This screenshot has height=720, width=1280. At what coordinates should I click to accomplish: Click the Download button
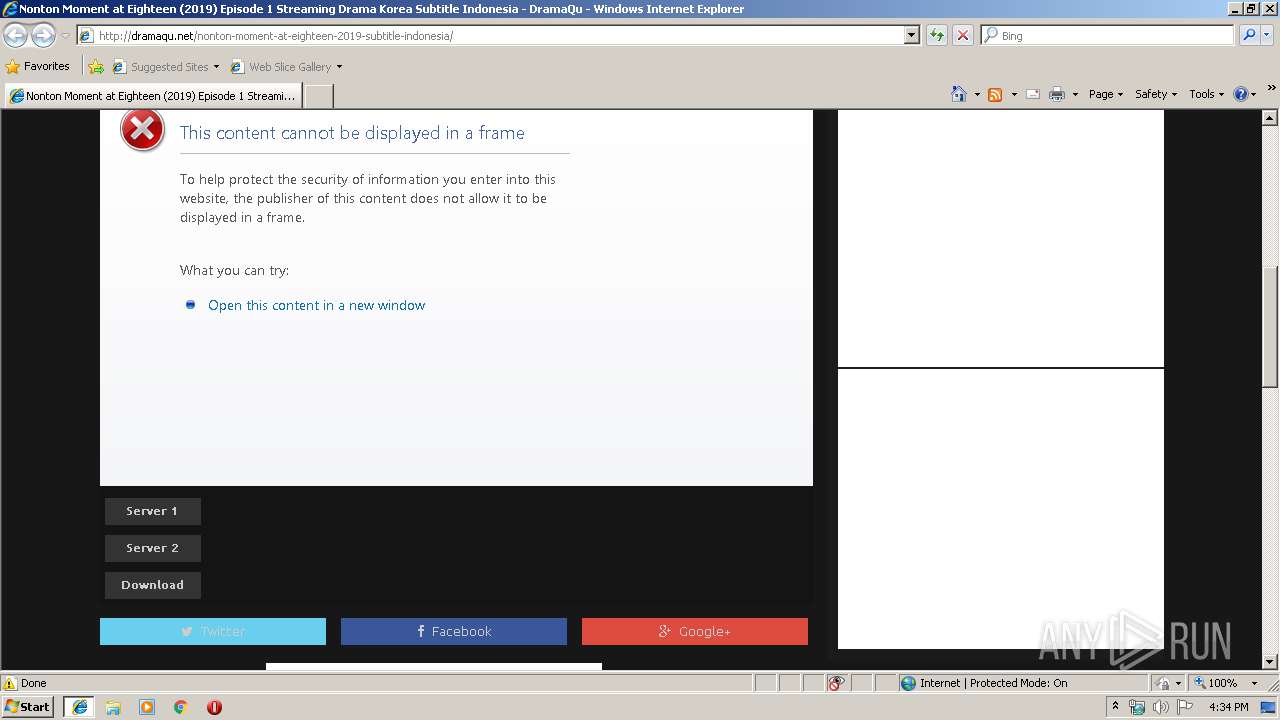pos(152,585)
